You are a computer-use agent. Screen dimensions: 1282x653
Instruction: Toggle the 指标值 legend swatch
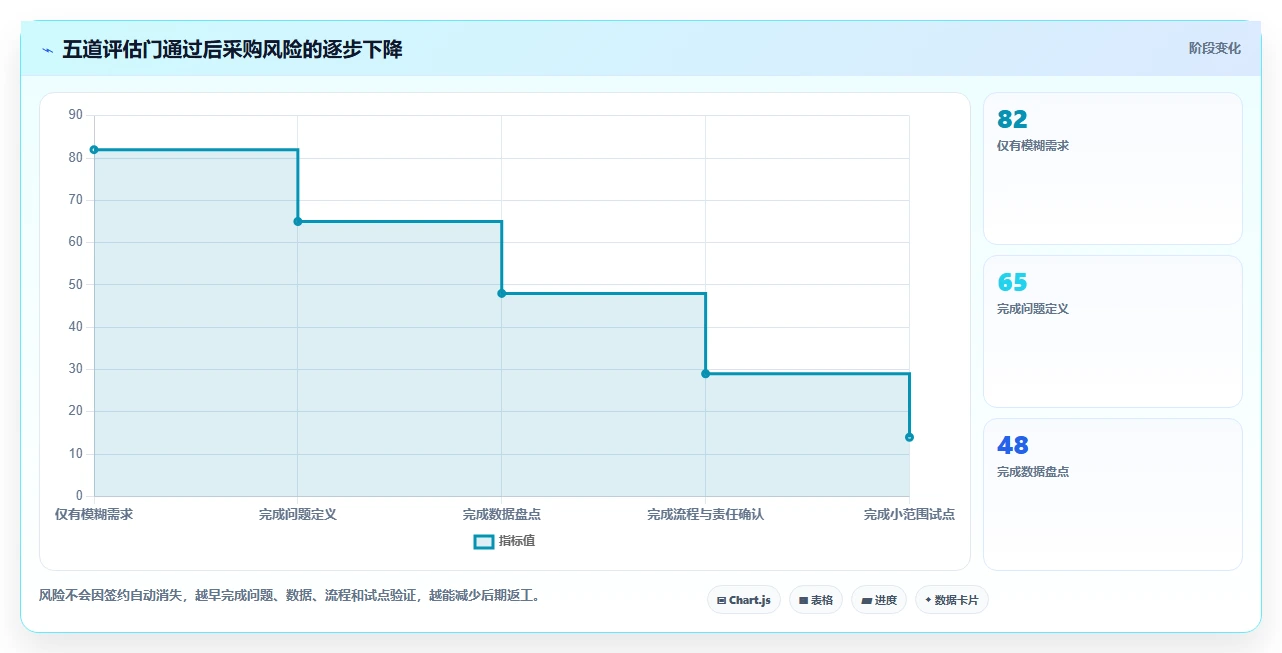pos(483,541)
